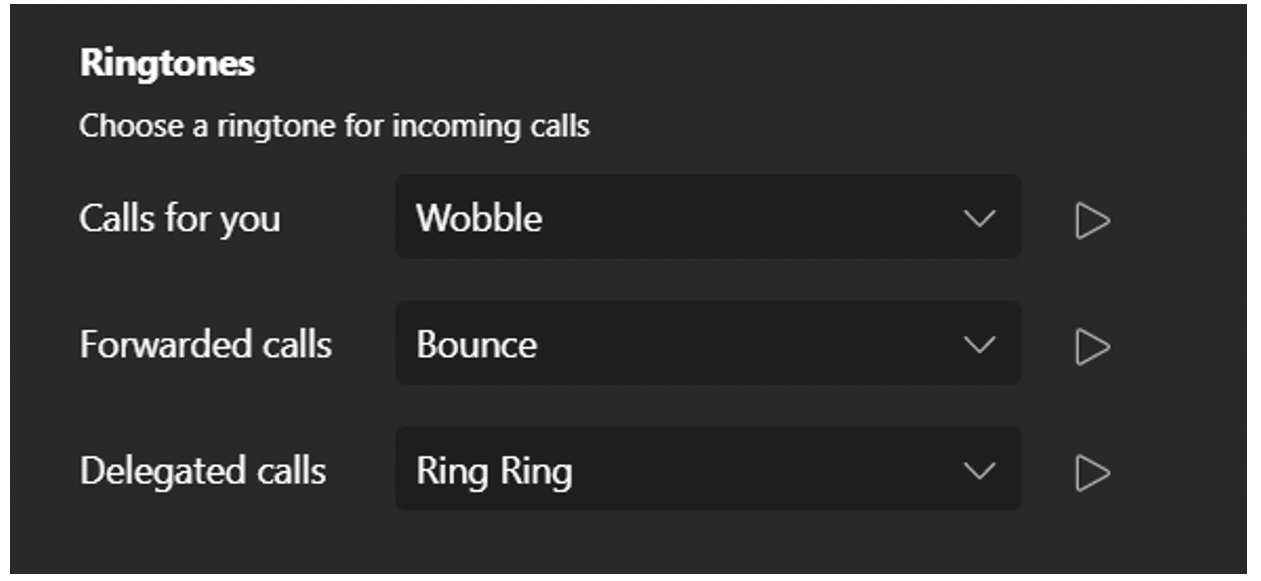Click the chevron arrow in the Wobble dropdown
The width and height of the screenshot is (1261, 581).
click(979, 219)
